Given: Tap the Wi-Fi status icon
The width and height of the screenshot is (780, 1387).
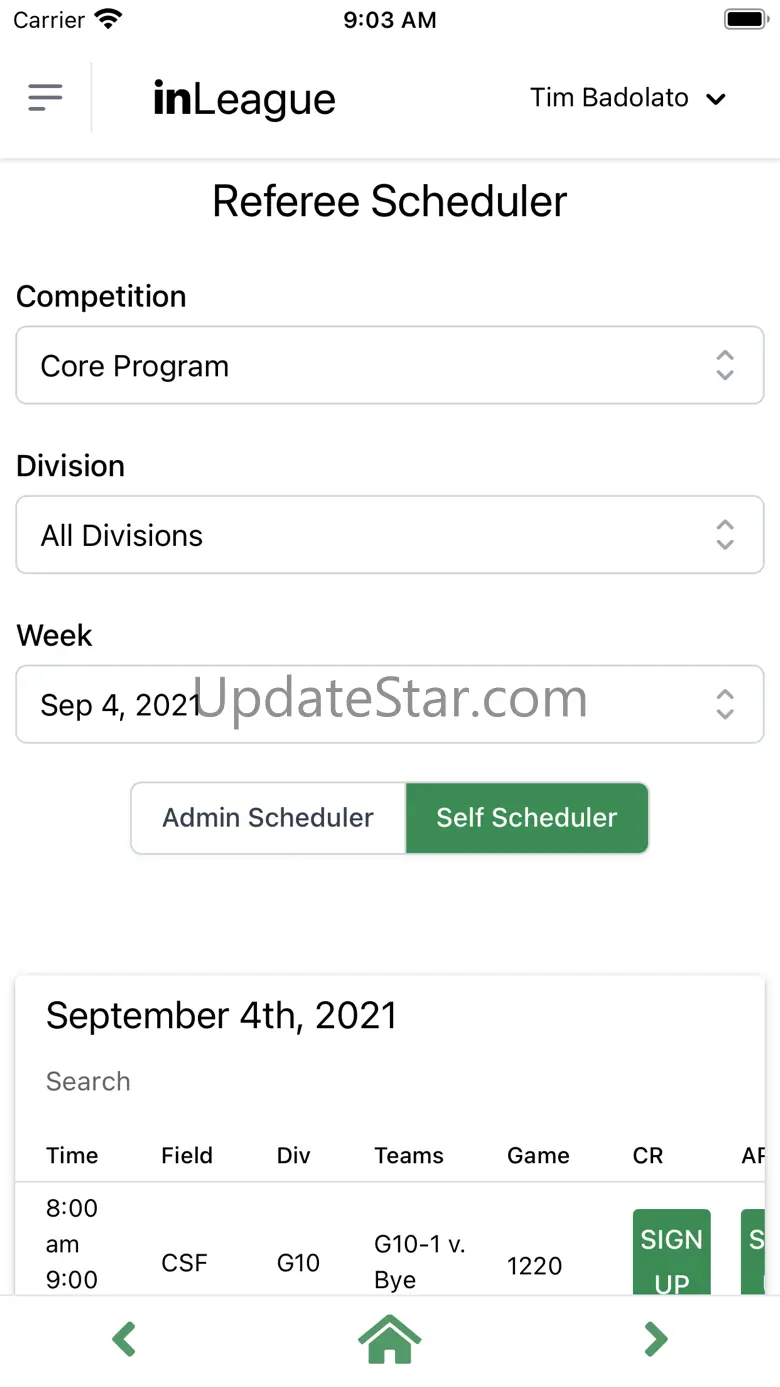Looking at the screenshot, I should [107, 19].
